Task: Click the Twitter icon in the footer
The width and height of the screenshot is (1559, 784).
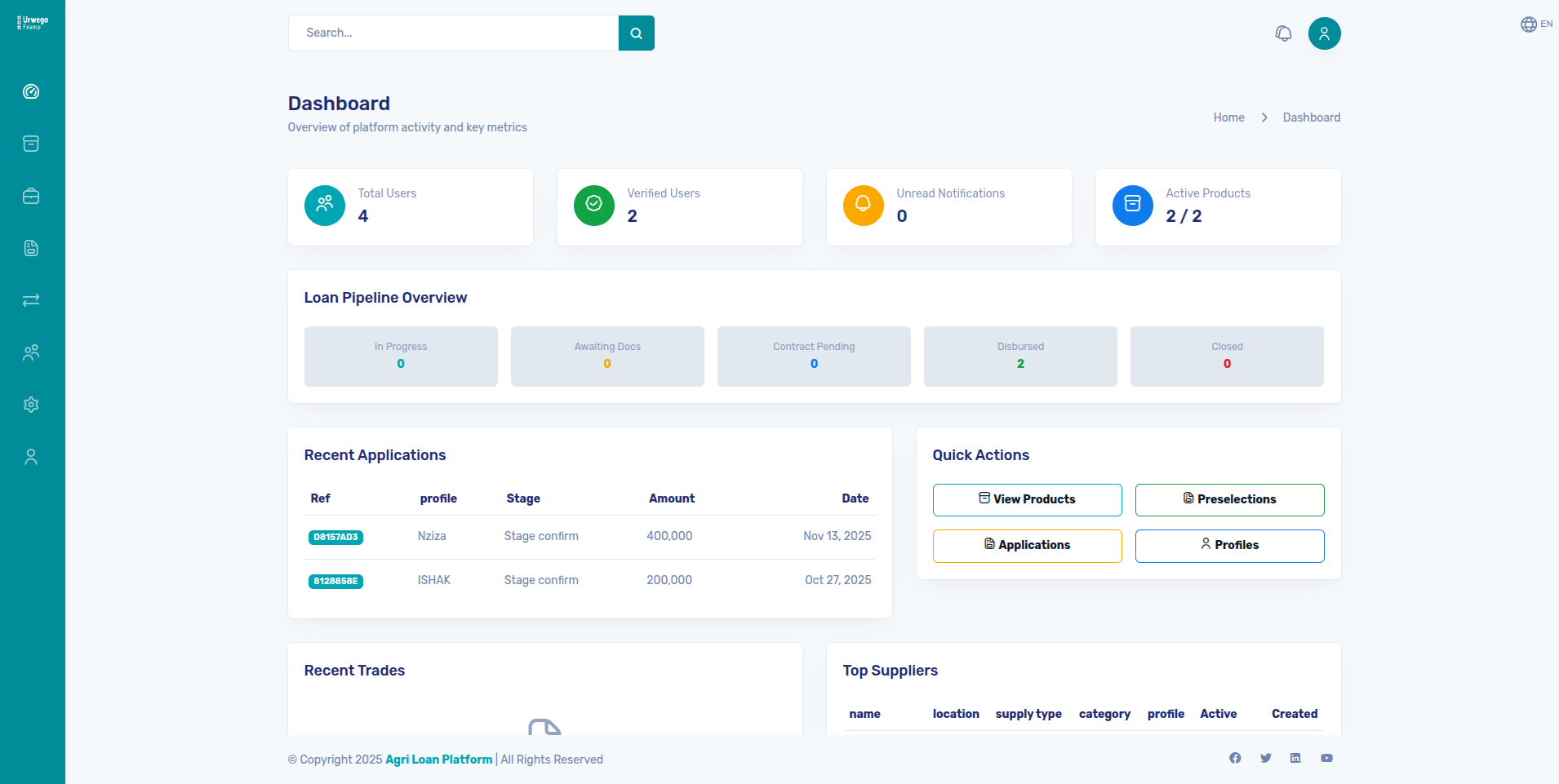Action: tap(1266, 758)
